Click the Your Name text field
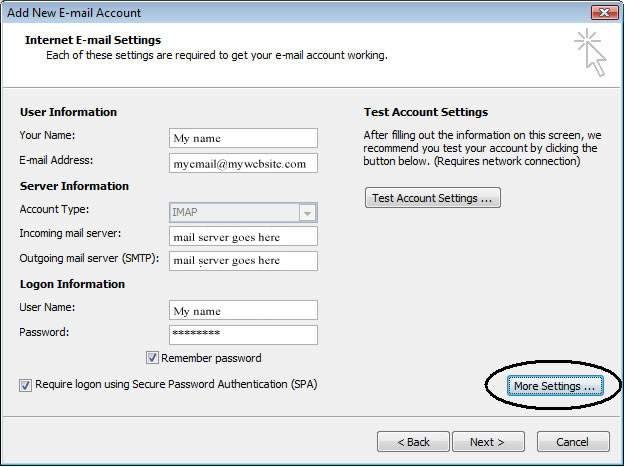 tap(244, 138)
